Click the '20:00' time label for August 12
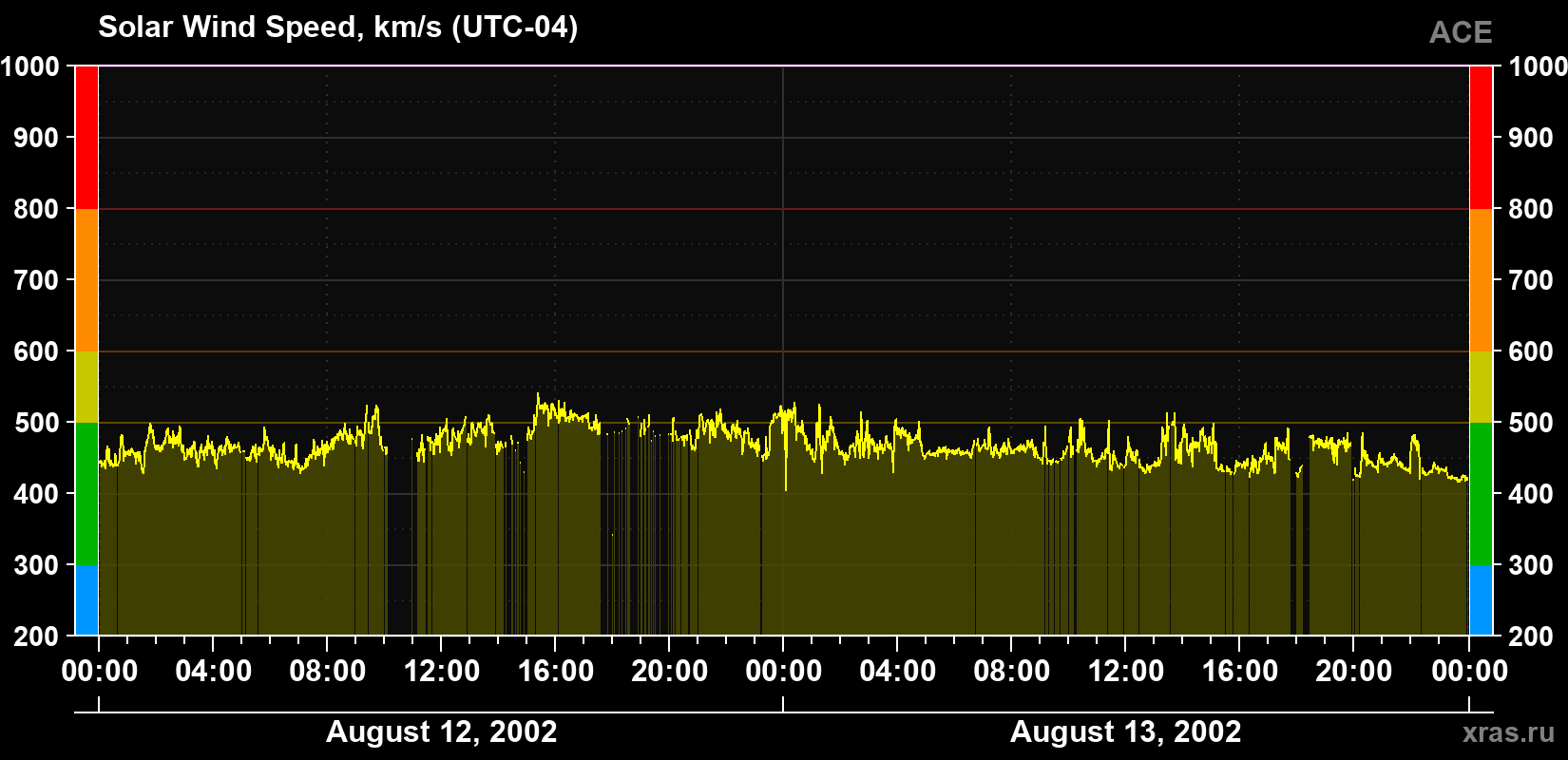 669,672
